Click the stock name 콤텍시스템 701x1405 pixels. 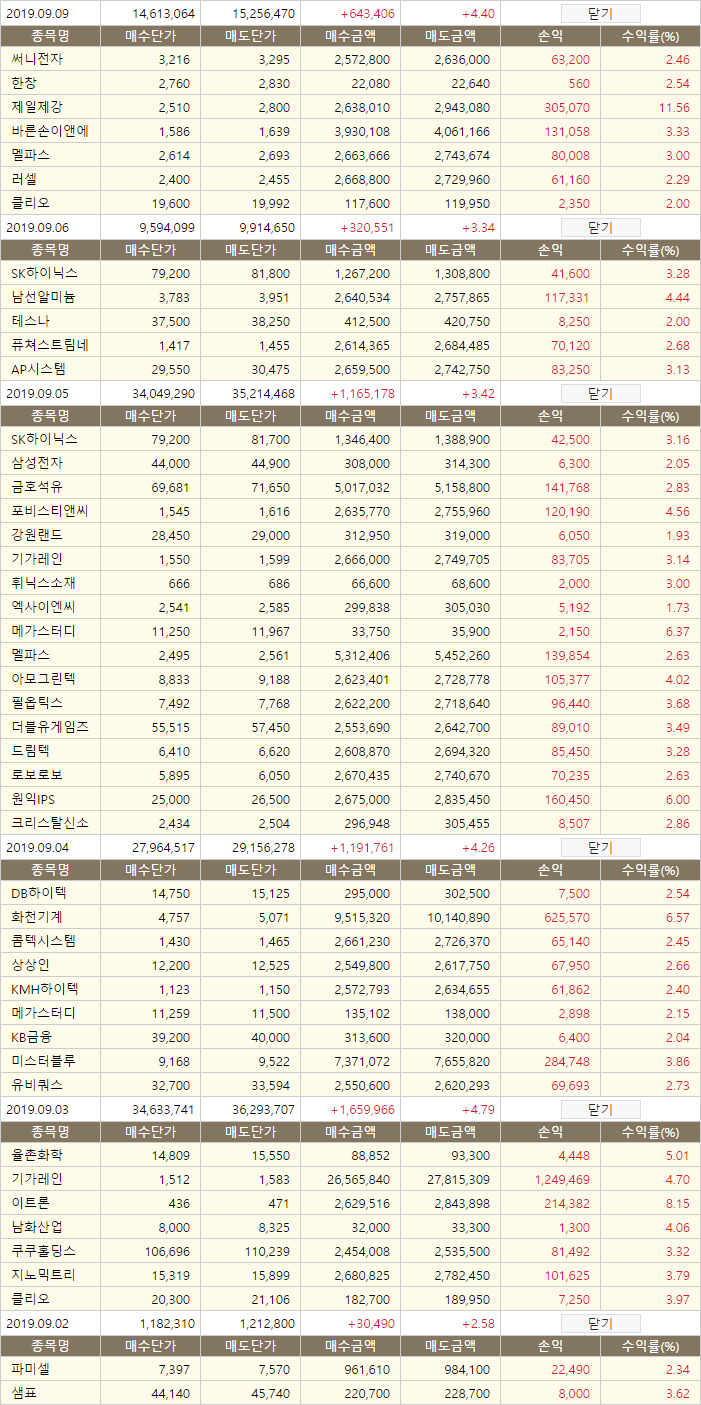(43, 941)
